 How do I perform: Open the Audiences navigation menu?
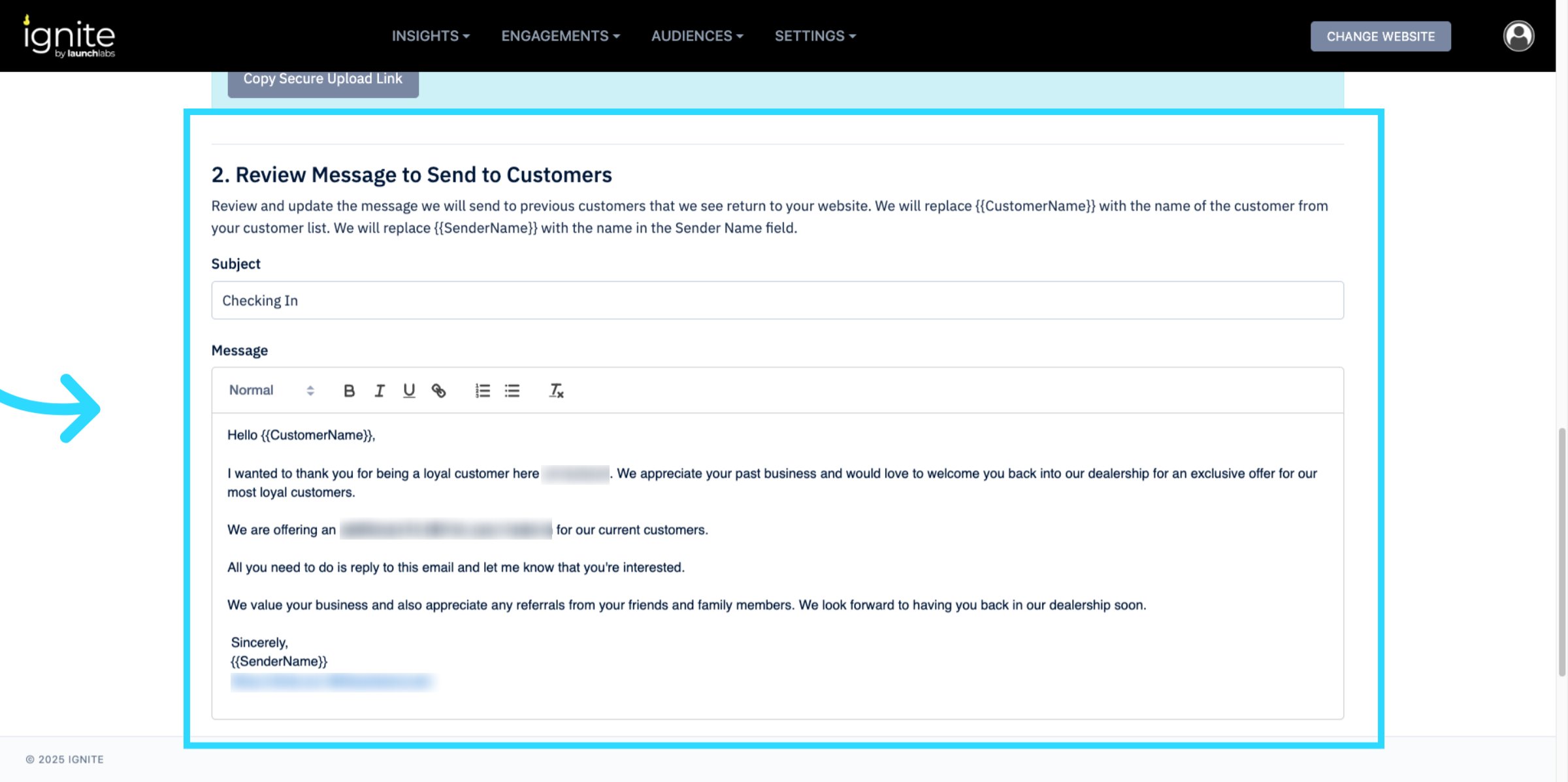pos(696,36)
